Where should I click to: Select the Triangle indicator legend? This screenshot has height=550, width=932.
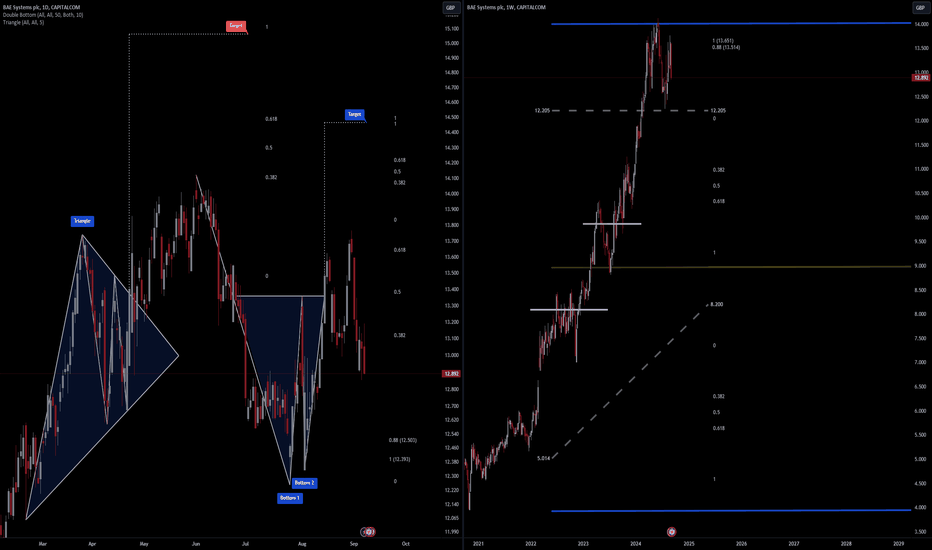point(23,22)
